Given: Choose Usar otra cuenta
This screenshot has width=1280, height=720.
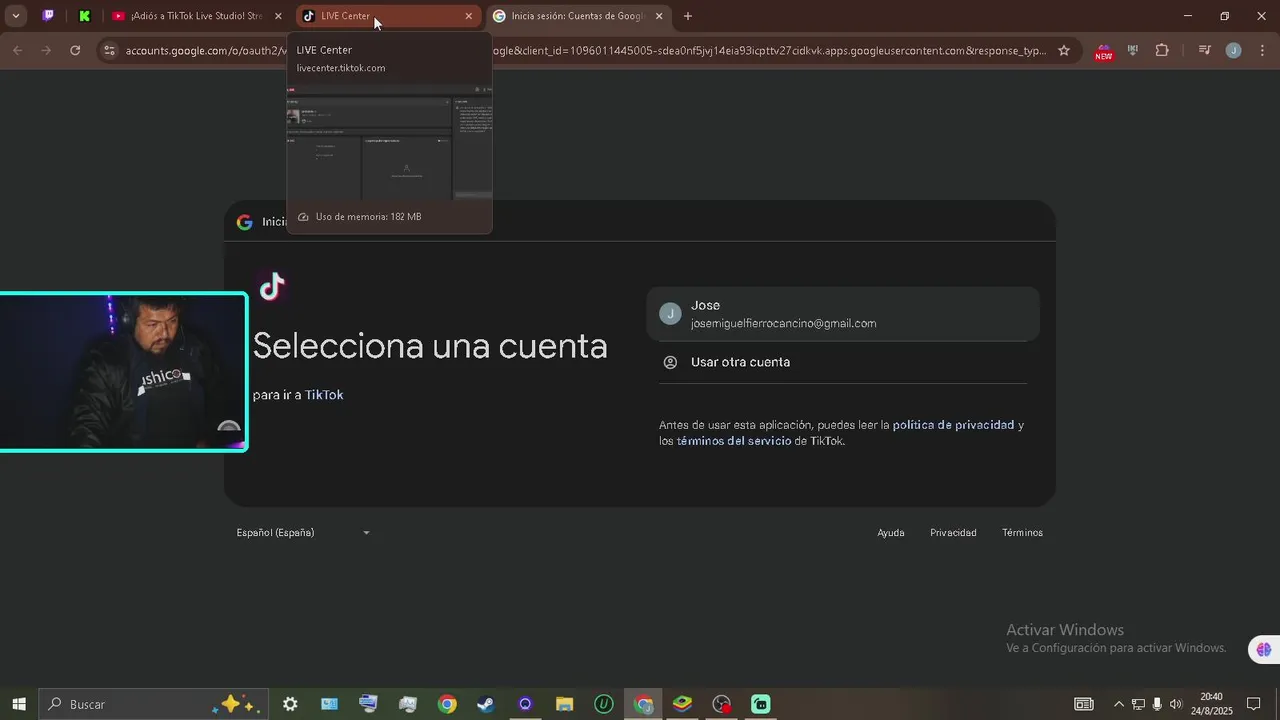Looking at the screenshot, I should pyautogui.click(x=843, y=362).
